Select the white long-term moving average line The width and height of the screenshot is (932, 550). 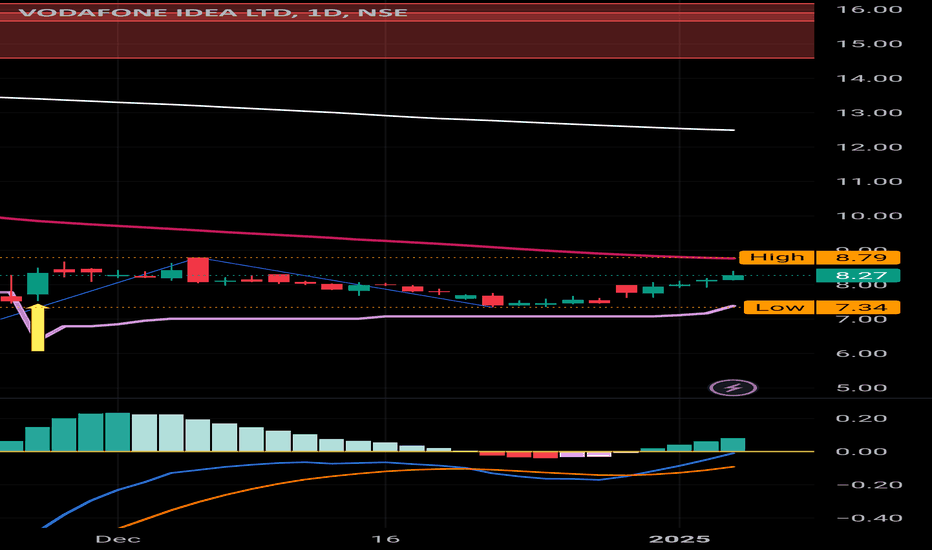369,113
